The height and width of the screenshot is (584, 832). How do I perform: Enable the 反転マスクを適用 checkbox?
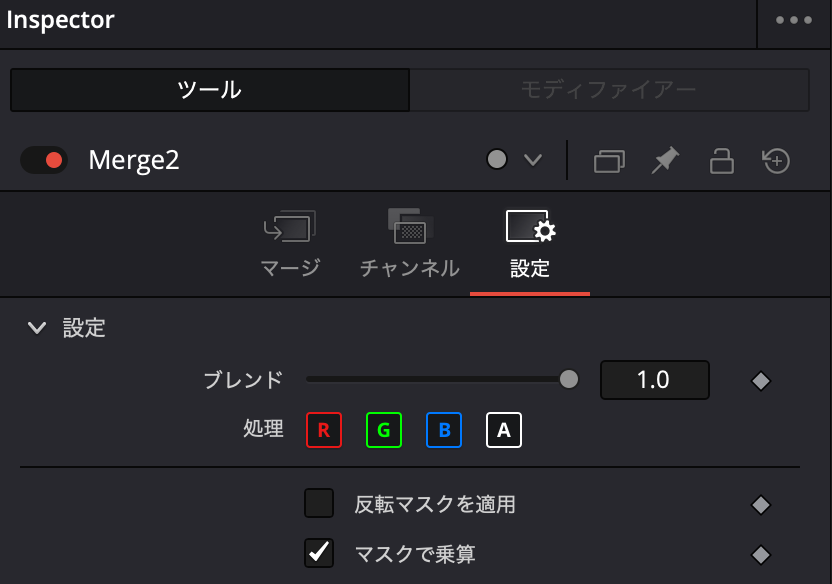pyautogui.click(x=319, y=504)
